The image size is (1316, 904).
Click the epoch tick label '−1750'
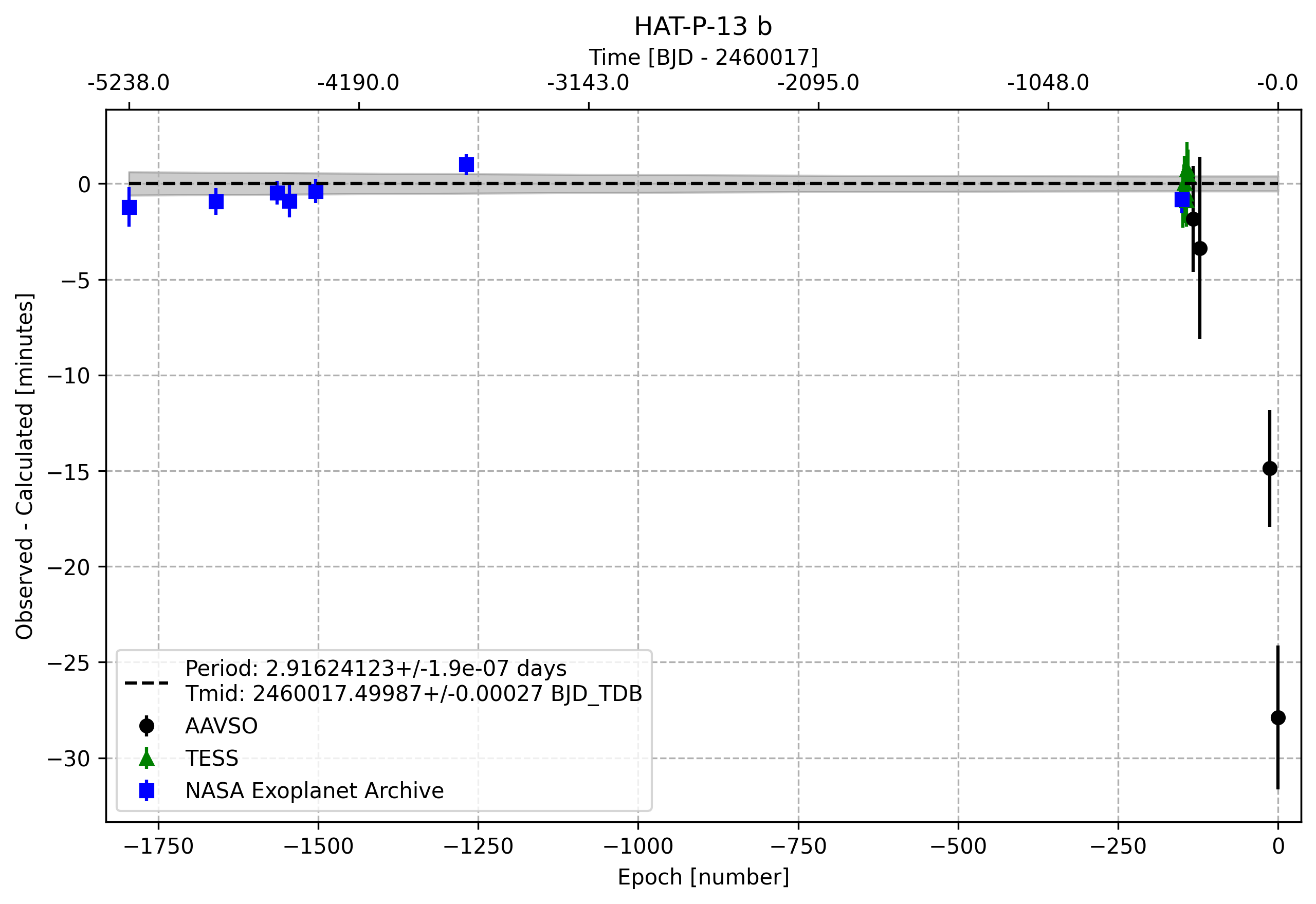tap(159, 846)
